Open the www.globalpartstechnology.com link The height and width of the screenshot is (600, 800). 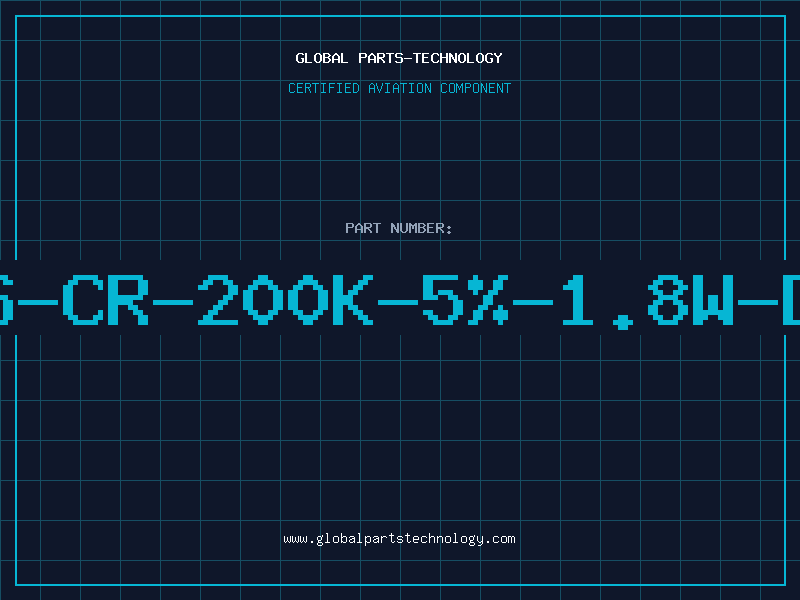coord(399,539)
